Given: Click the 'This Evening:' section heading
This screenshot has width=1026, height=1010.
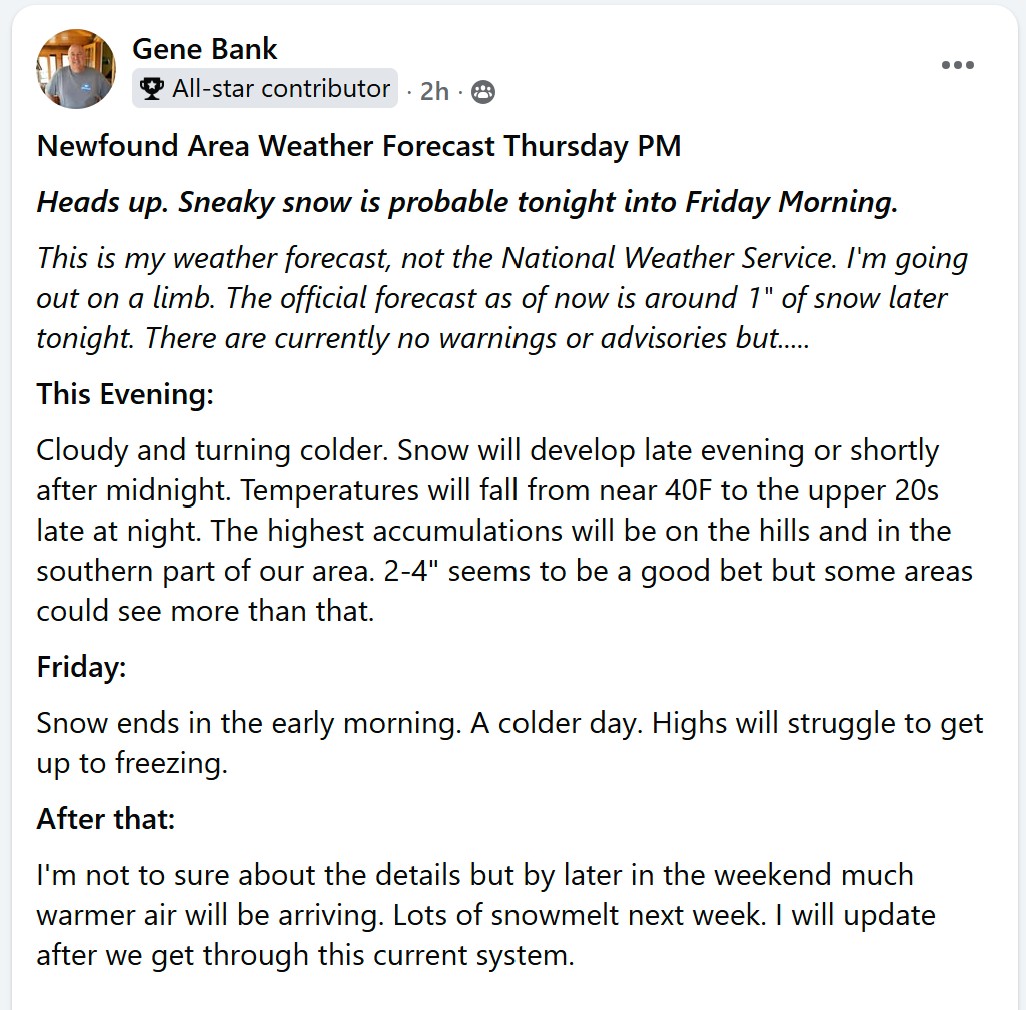Looking at the screenshot, I should coord(125,394).
